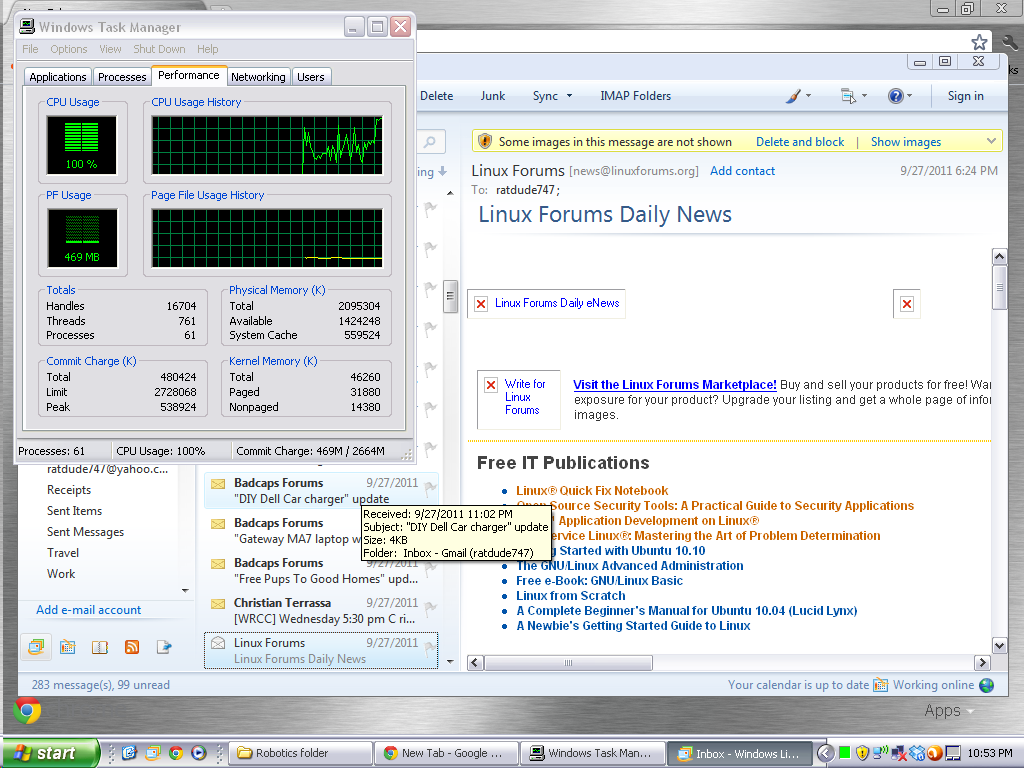Open the Newsgroups shortcut icon
1024x768 pixels.
(164, 647)
